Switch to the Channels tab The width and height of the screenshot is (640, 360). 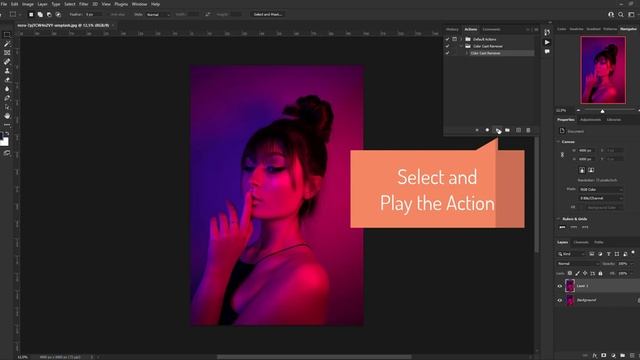[x=581, y=242]
